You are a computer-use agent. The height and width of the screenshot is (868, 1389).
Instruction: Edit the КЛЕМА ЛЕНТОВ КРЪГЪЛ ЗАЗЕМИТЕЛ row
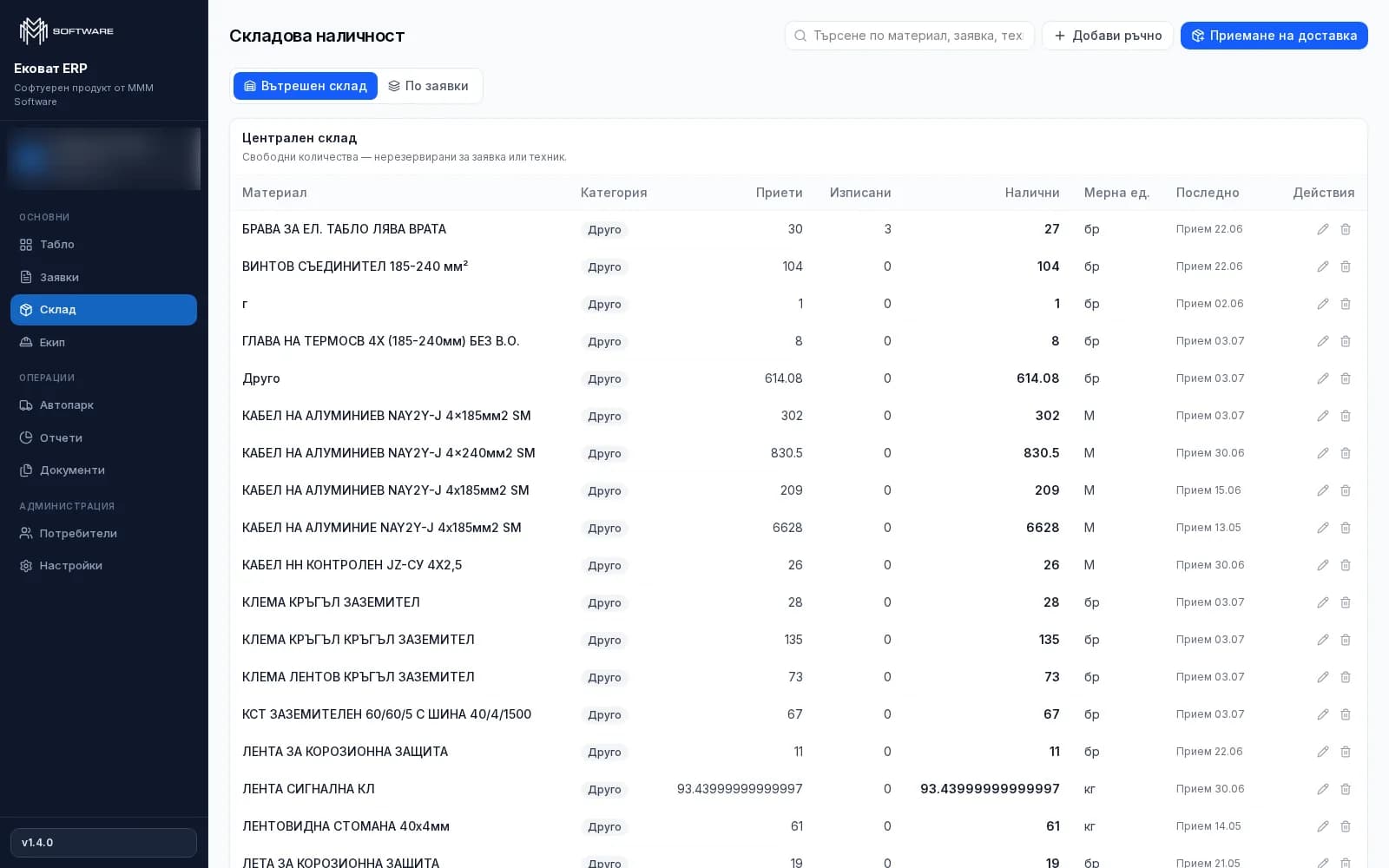pyautogui.click(x=1323, y=677)
